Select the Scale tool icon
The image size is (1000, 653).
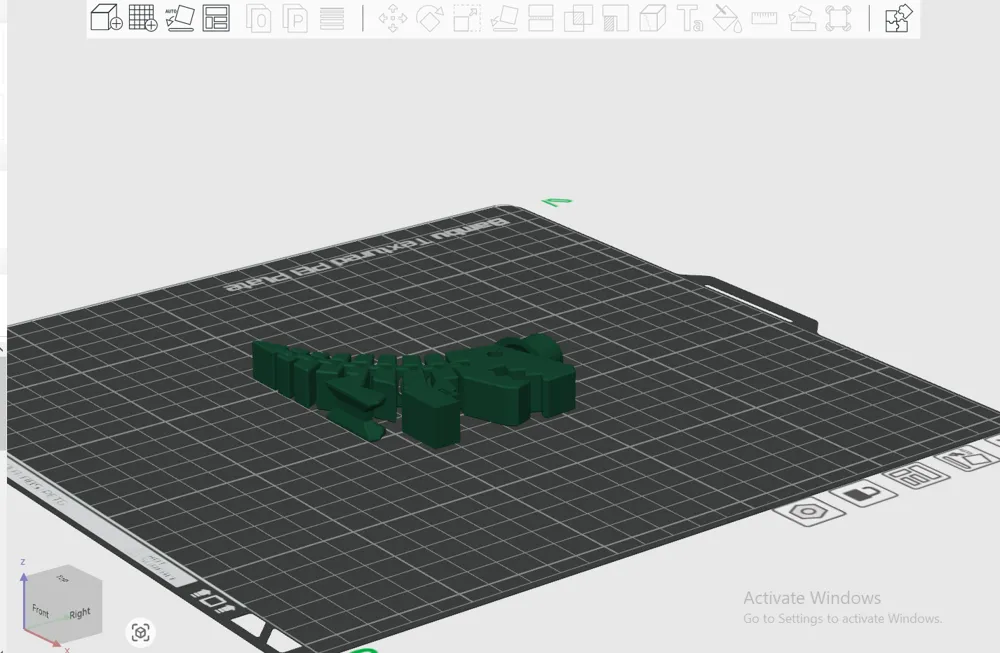[467, 18]
